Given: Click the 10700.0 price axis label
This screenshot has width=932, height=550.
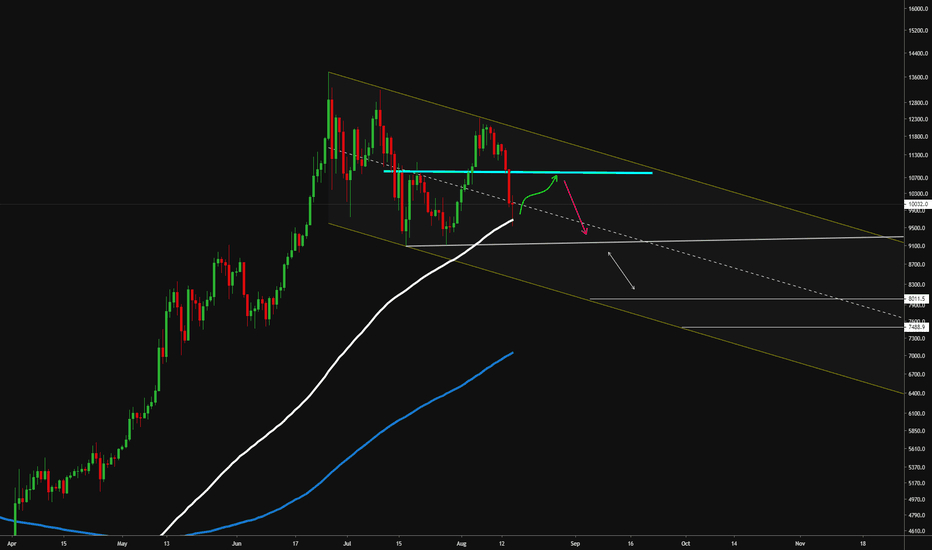Looking at the screenshot, I should coord(919,178).
